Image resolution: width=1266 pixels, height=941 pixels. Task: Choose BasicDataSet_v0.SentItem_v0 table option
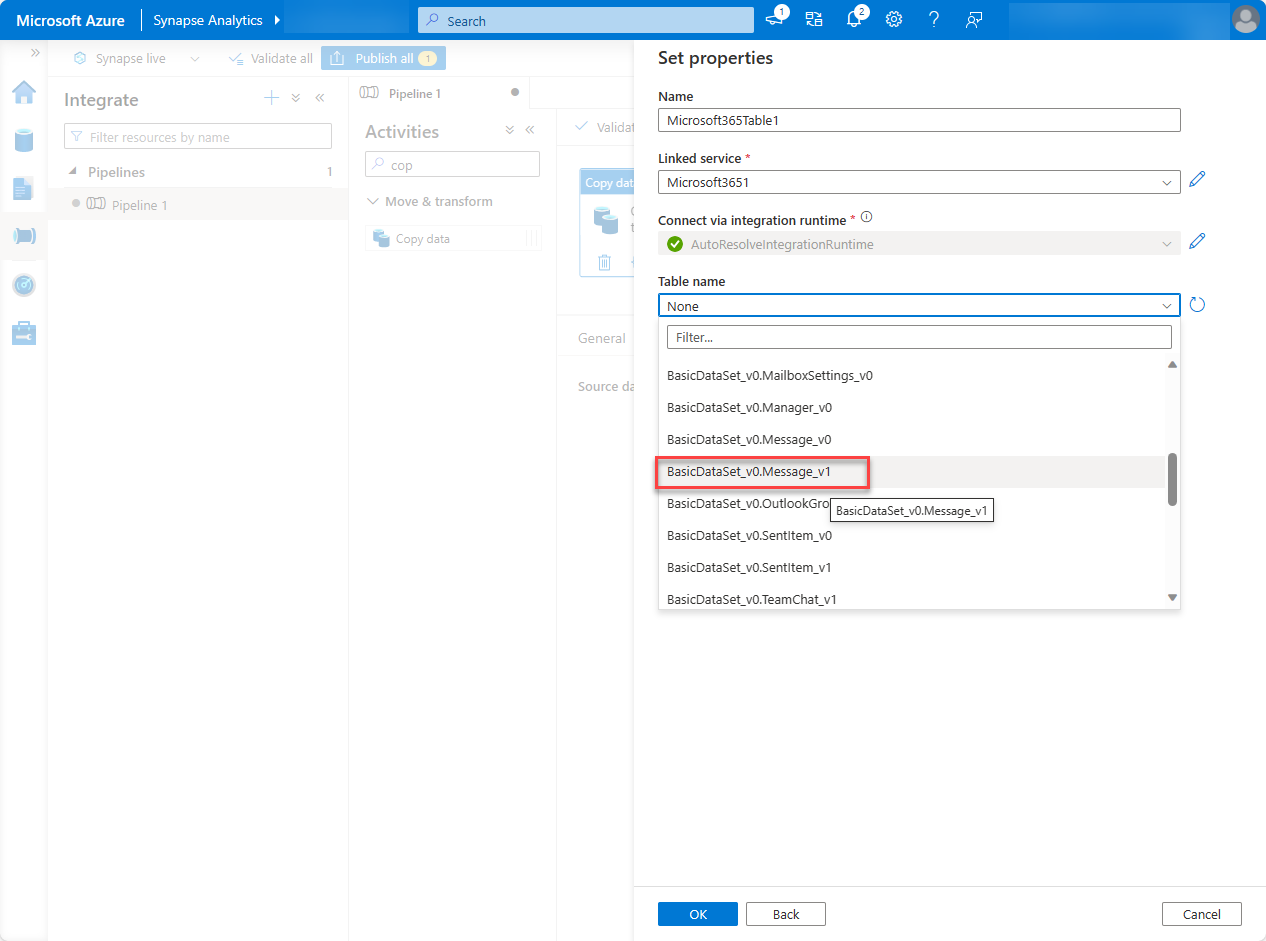[x=749, y=536]
